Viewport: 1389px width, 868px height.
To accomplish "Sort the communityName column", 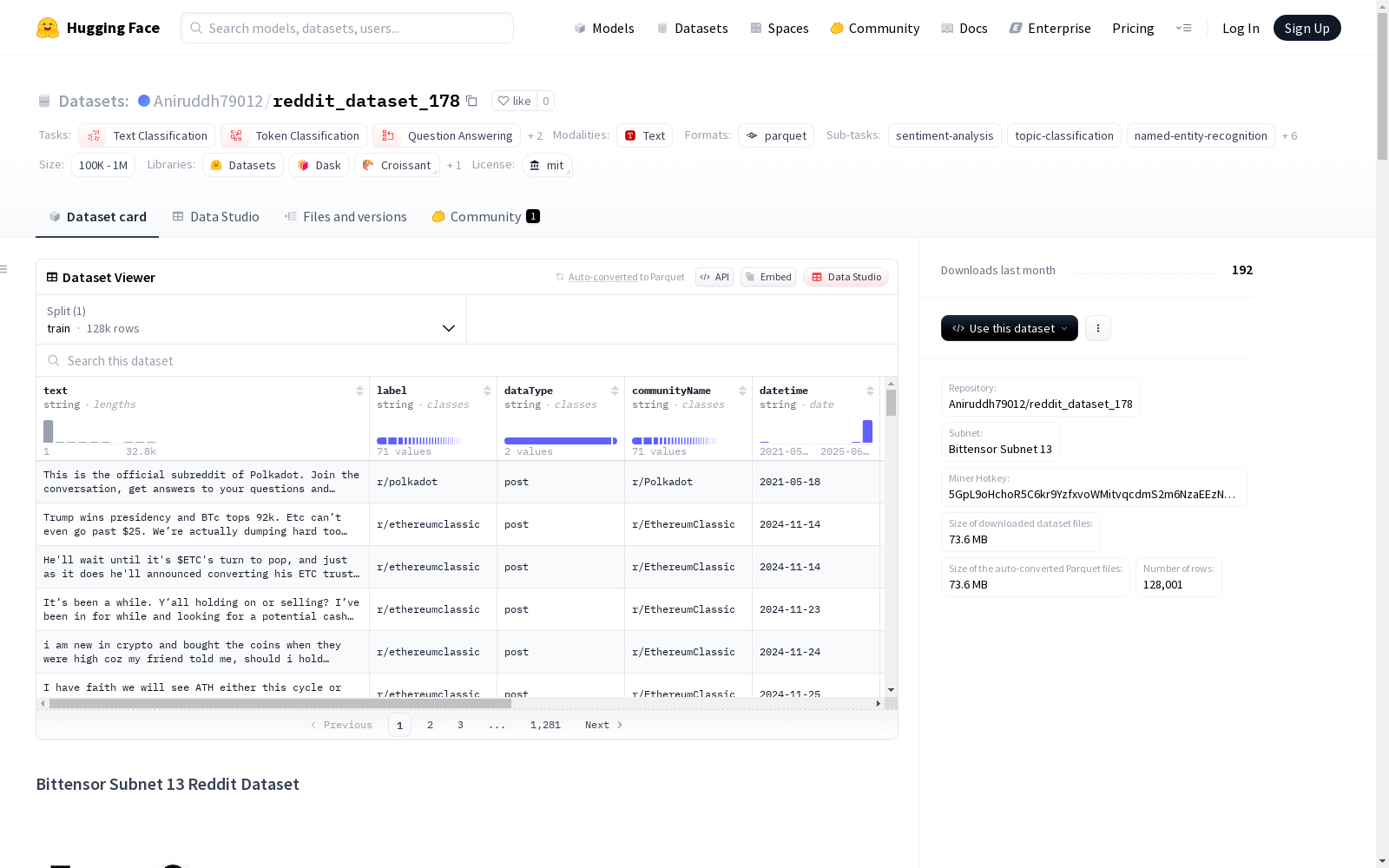I will click(742, 391).
